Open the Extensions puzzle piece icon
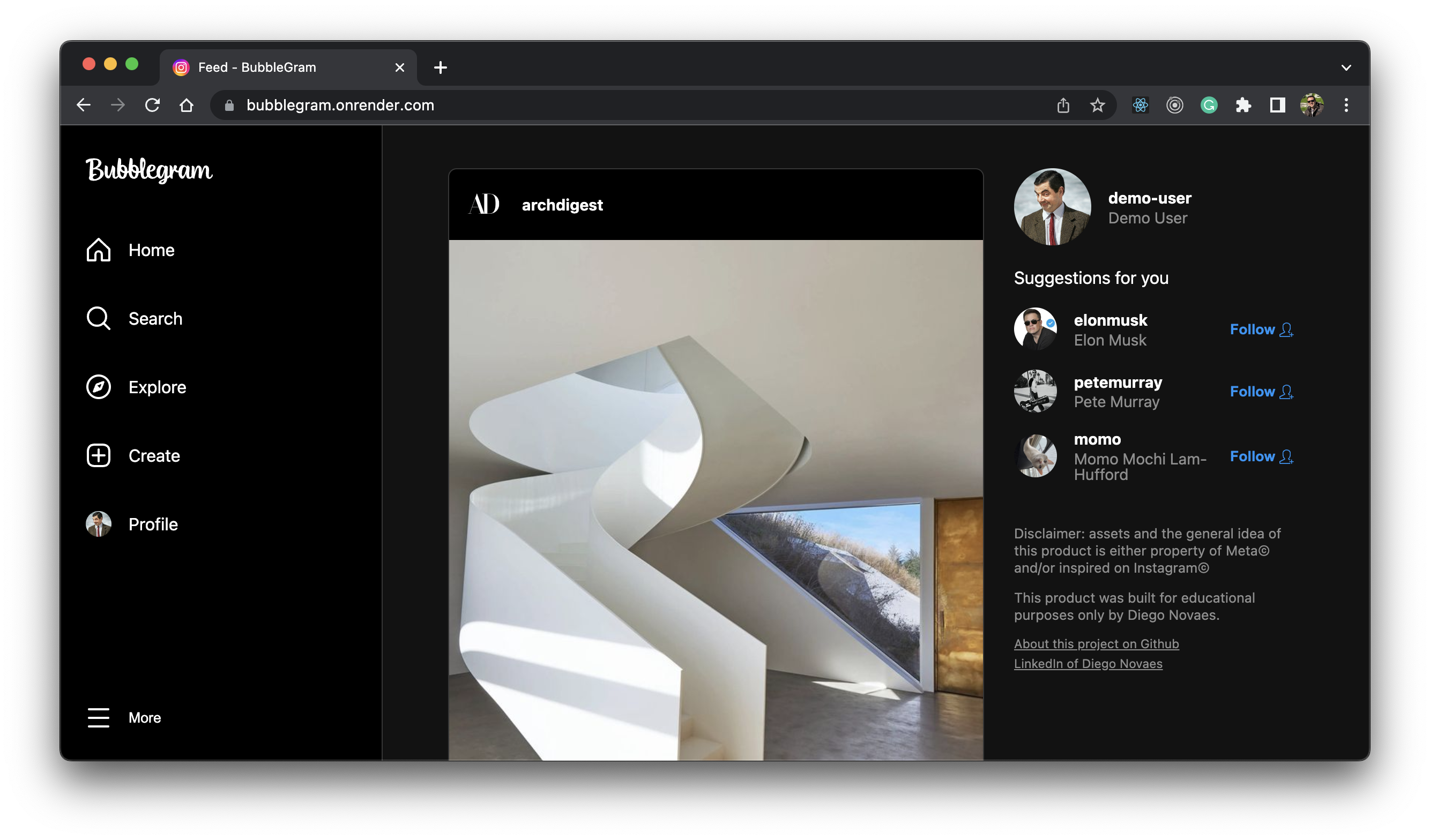 1243,105
